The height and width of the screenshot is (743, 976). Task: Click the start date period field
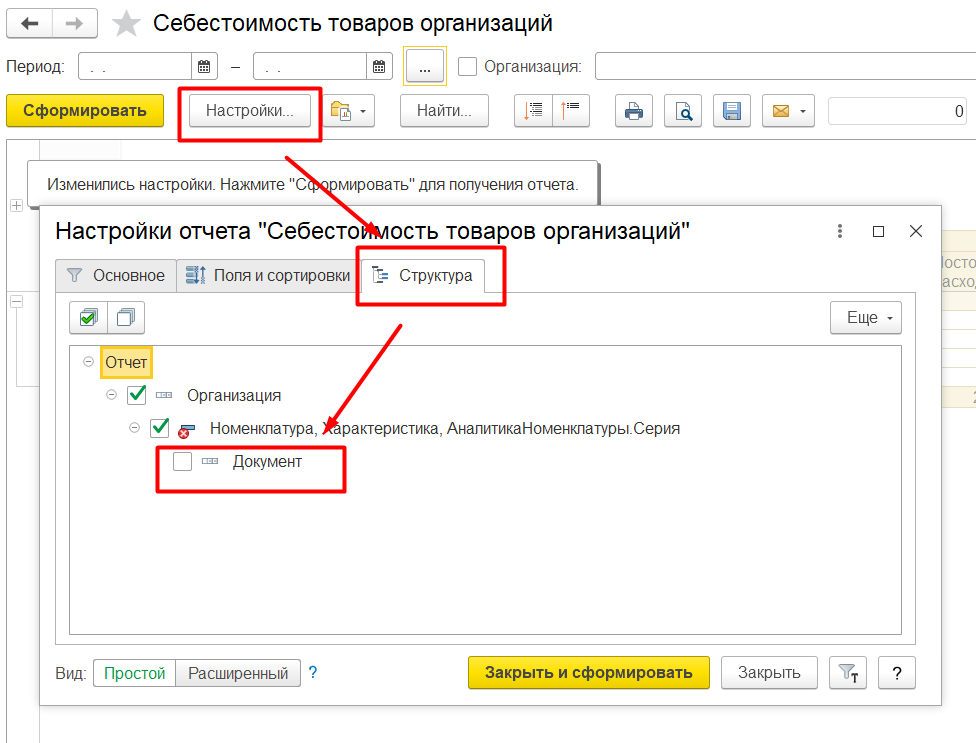click(135, 67)
